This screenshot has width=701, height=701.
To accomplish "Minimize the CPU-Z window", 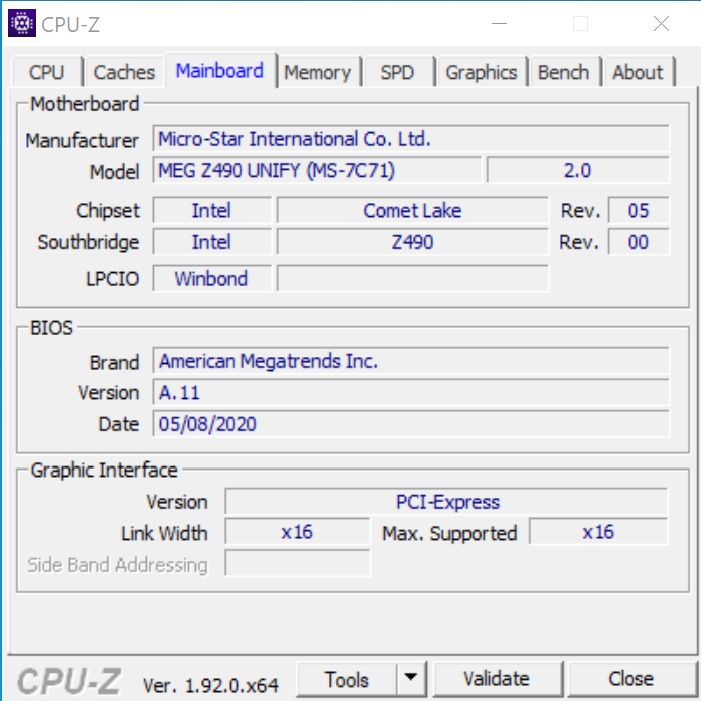I will point(499,23).
